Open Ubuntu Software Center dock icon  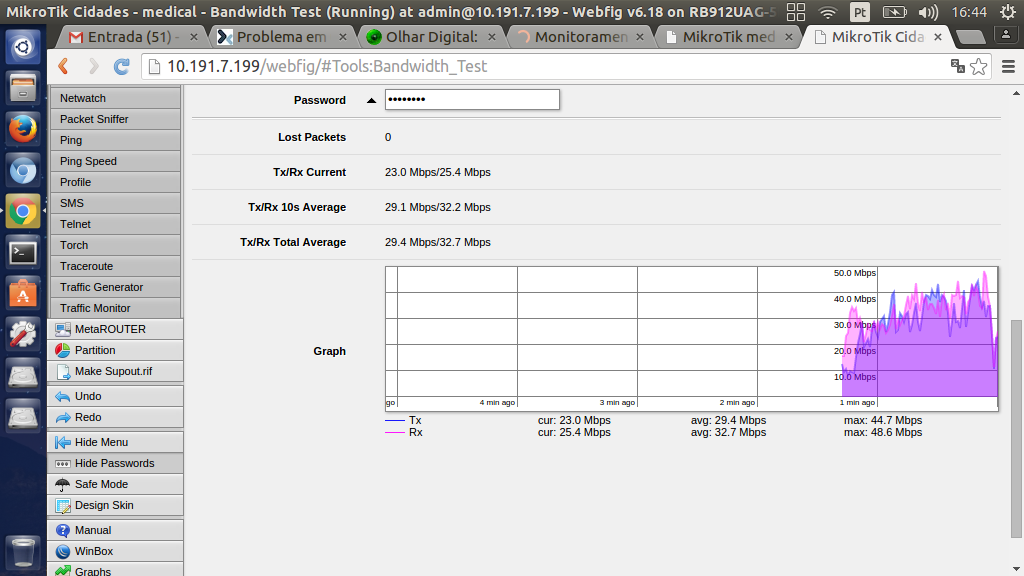click(23, 294)
